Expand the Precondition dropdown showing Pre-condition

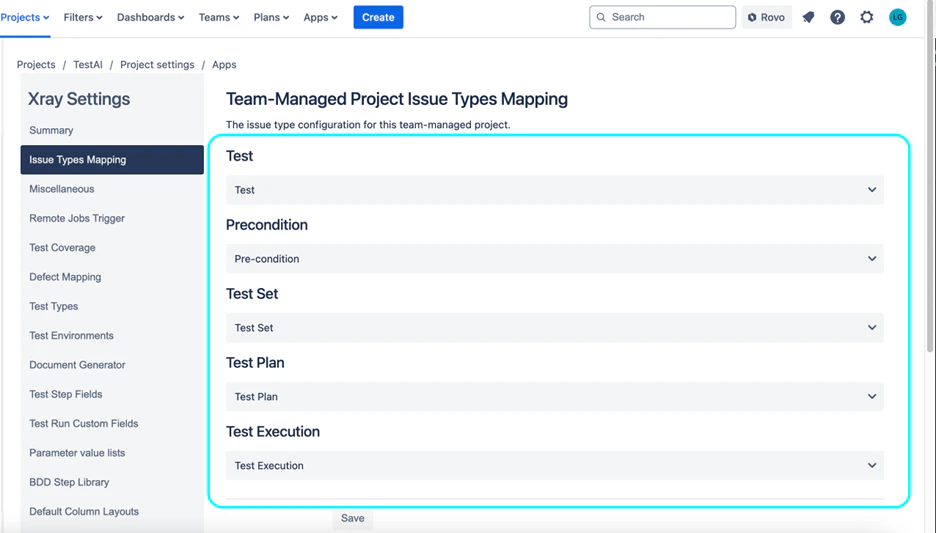555,258
